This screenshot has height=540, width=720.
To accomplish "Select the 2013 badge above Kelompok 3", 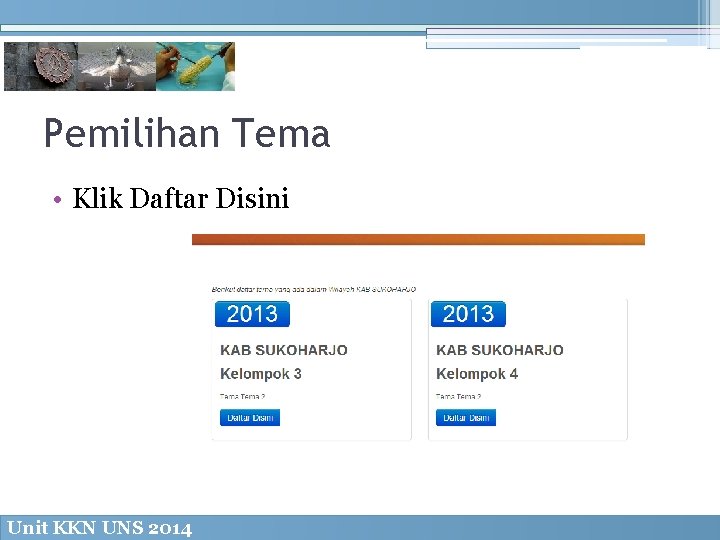I will [252, 314].
